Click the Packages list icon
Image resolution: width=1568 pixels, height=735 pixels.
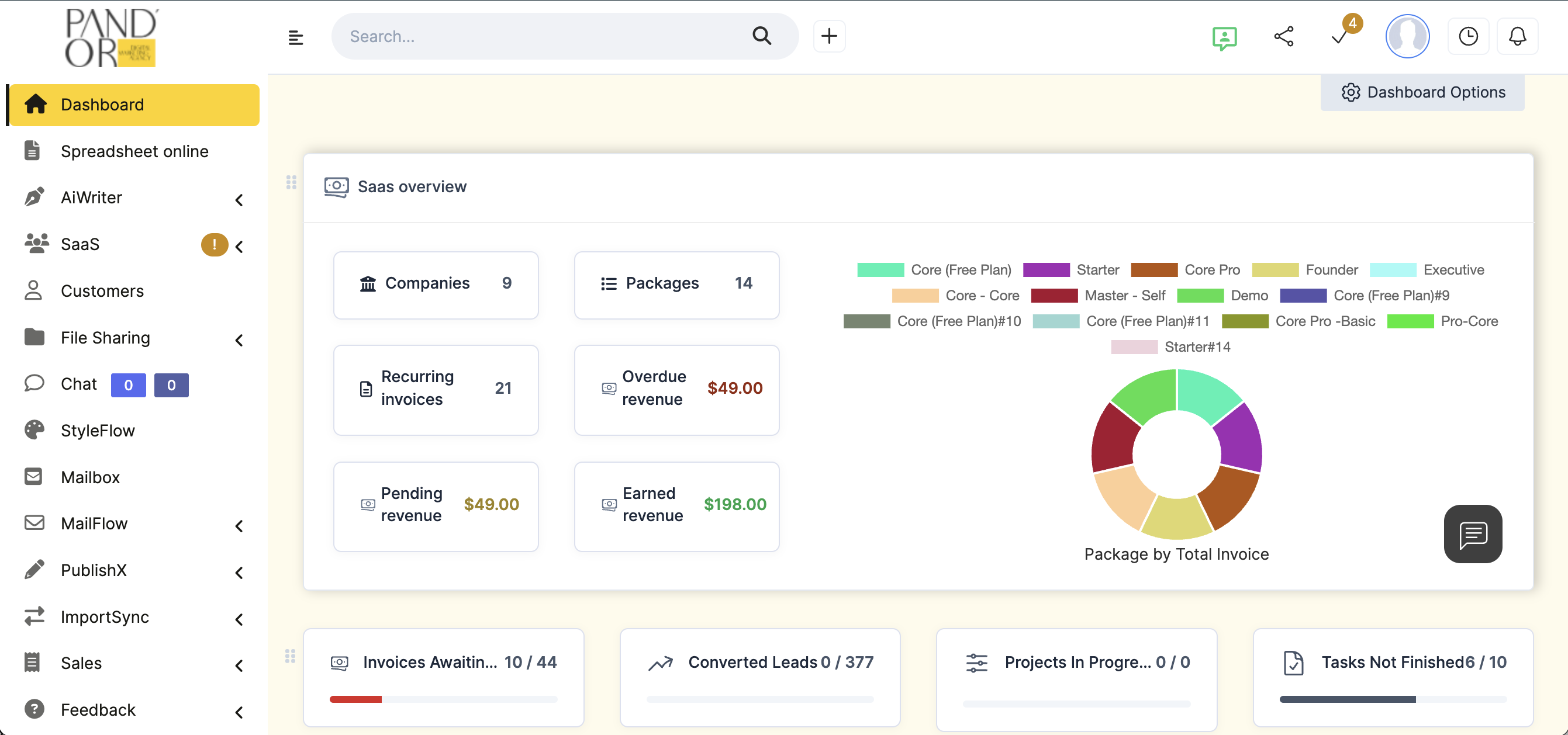coord(609,283)
